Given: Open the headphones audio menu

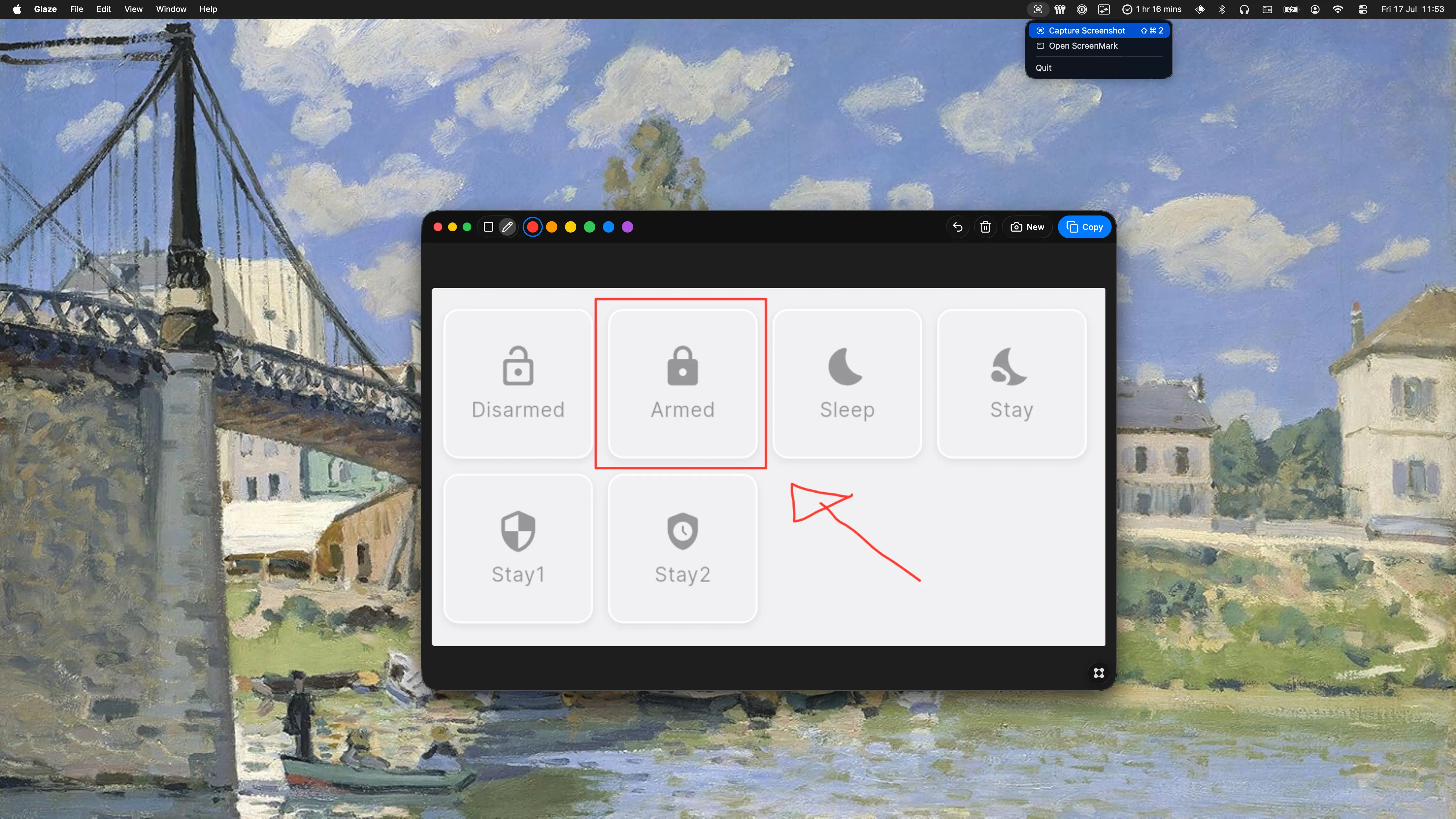Looking at the screenshot, I should pyautogui.click(x=1244, y=9).
